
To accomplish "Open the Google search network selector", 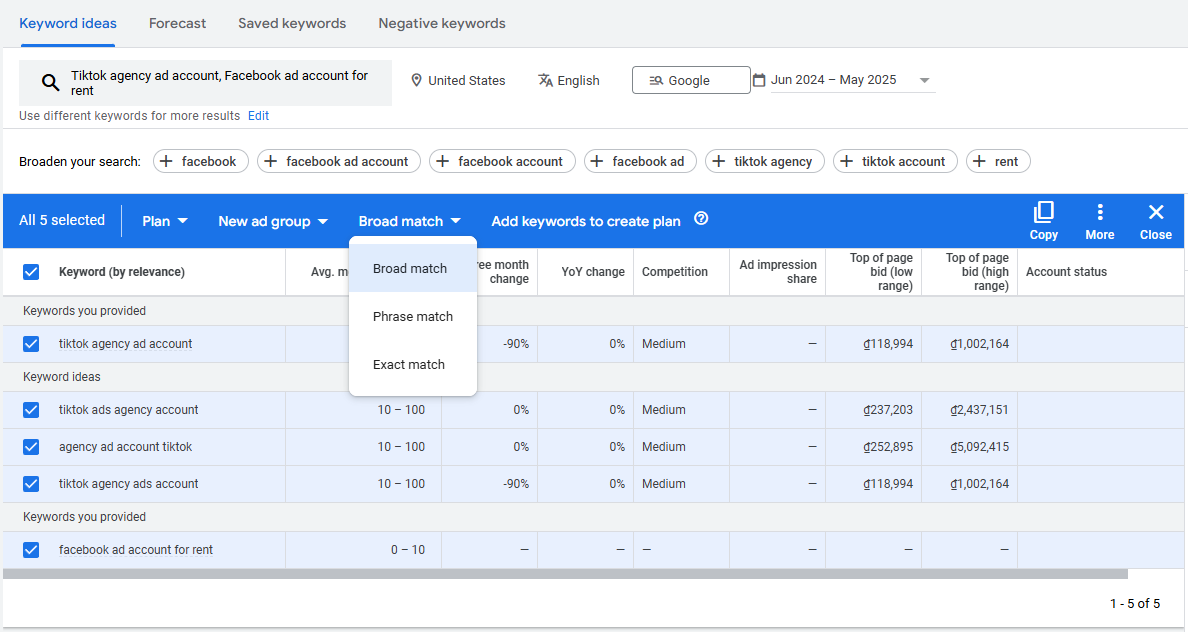I will tap(691, 80).
